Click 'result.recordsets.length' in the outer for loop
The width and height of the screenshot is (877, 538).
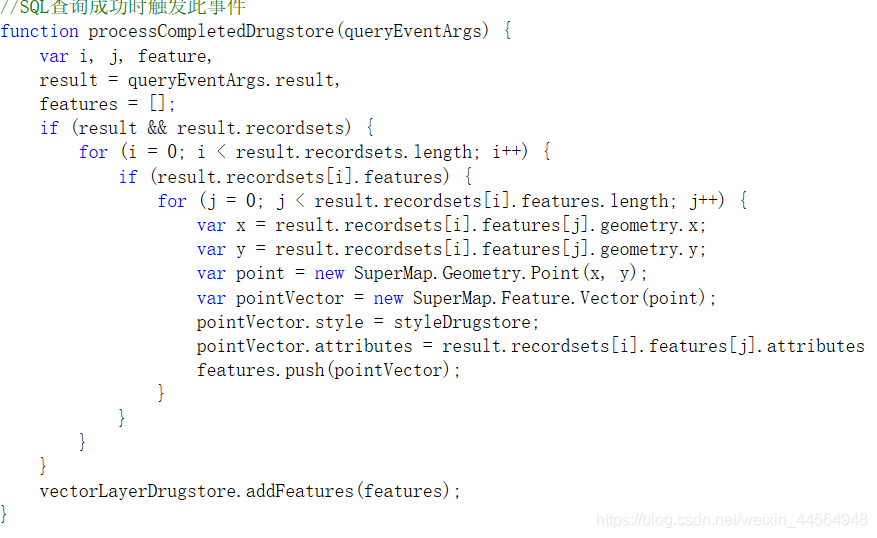click(x=353, y=152)
